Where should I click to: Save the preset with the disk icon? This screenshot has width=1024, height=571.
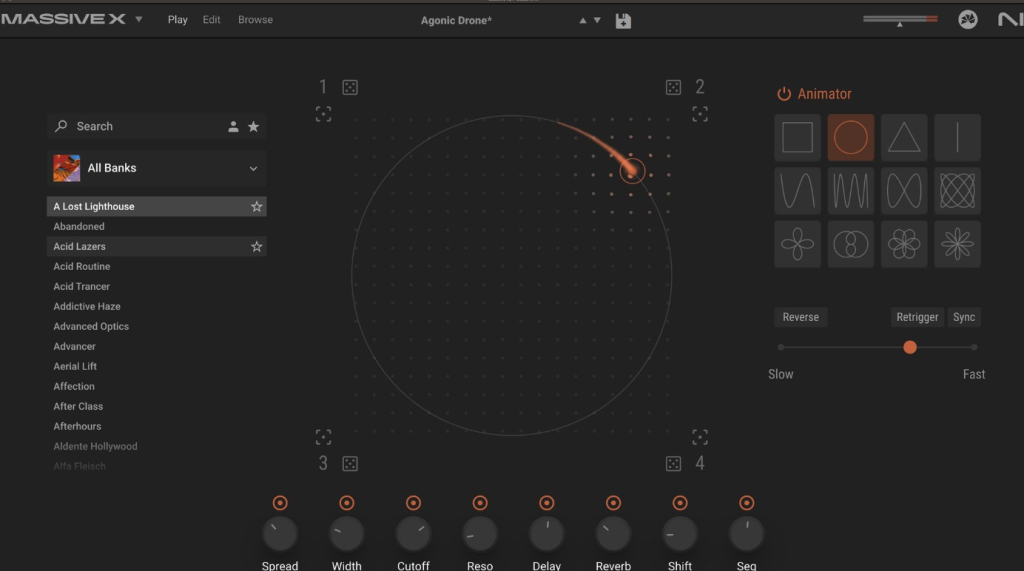pyautogui.click(x=623, y=21)
